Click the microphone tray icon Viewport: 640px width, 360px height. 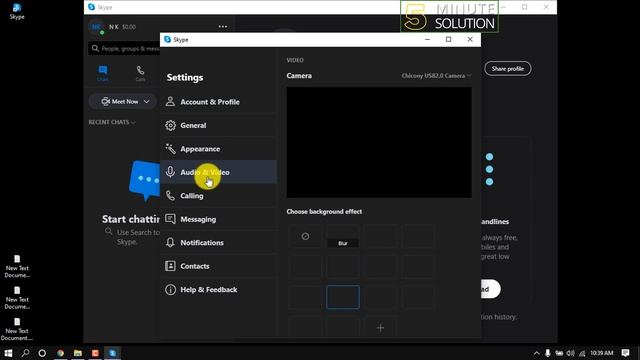[547, 353]
